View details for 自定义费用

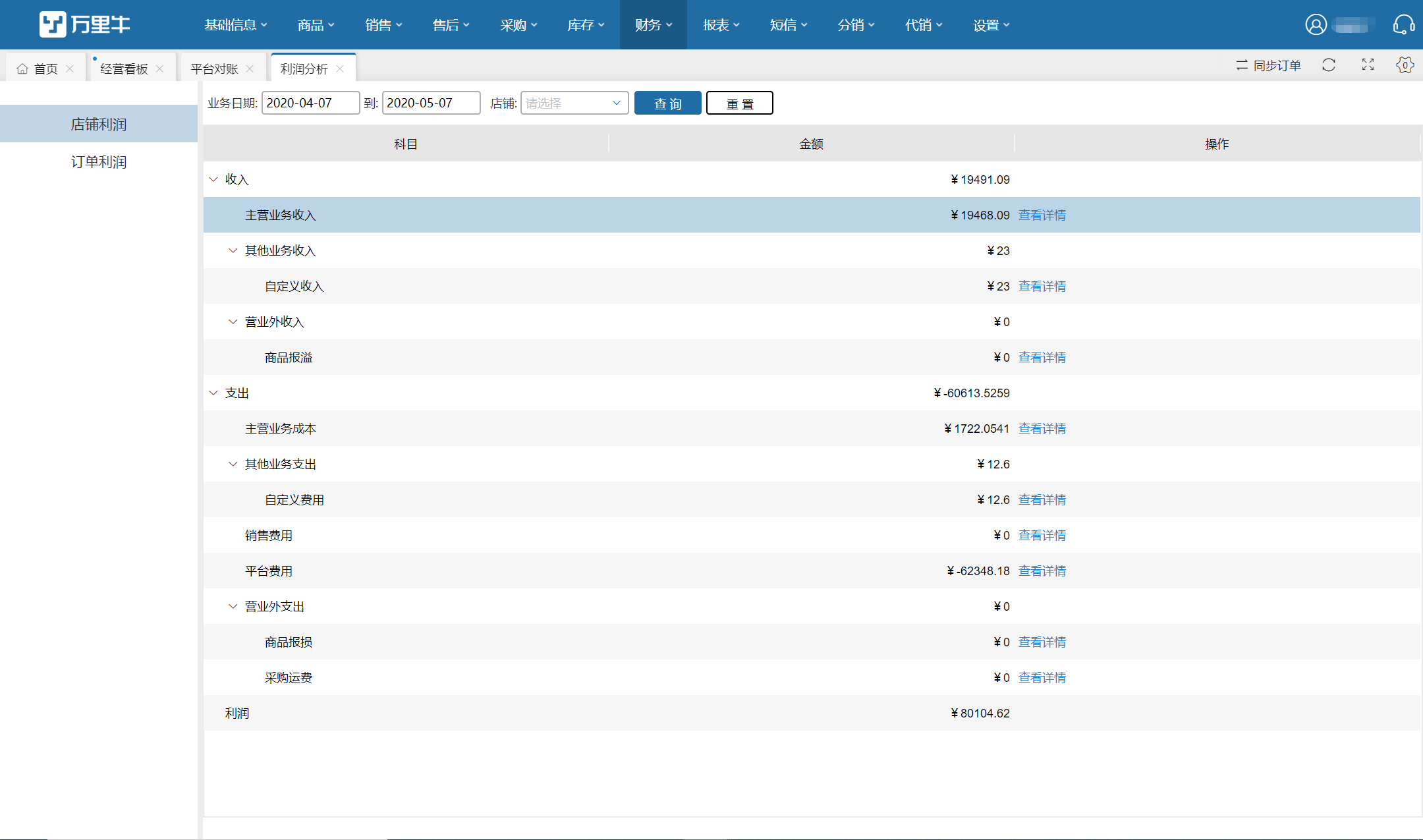coord(1042,499)
